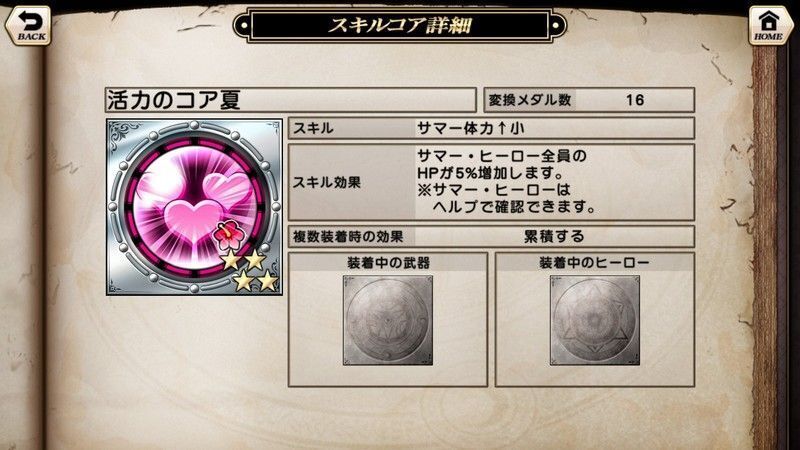The width and height of the screenshot is (800, 450).
Task: Click the core name 活力のコア夏
Action: (x=173, y=100)
